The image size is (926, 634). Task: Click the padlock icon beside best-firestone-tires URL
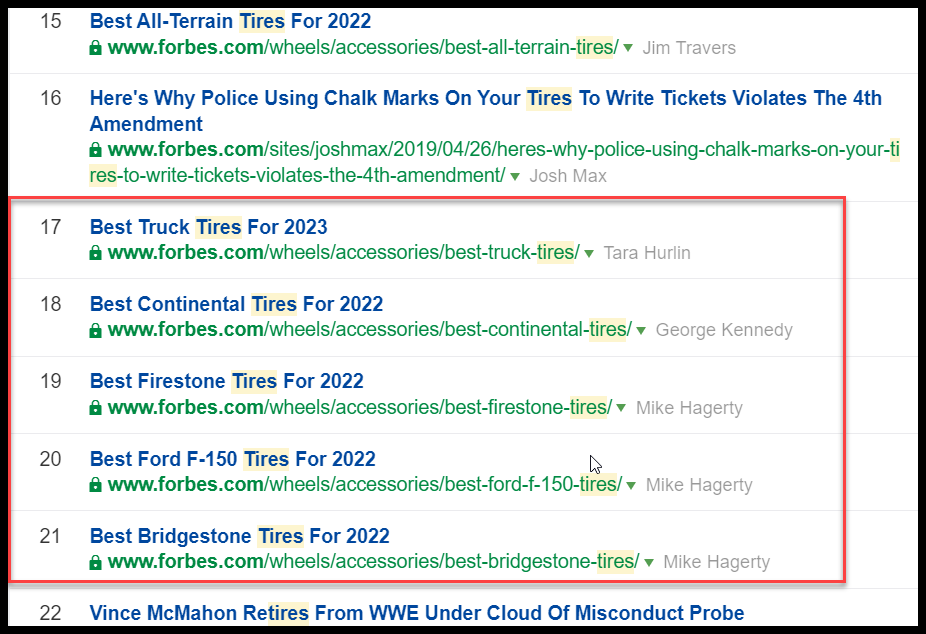coord(96,408)
